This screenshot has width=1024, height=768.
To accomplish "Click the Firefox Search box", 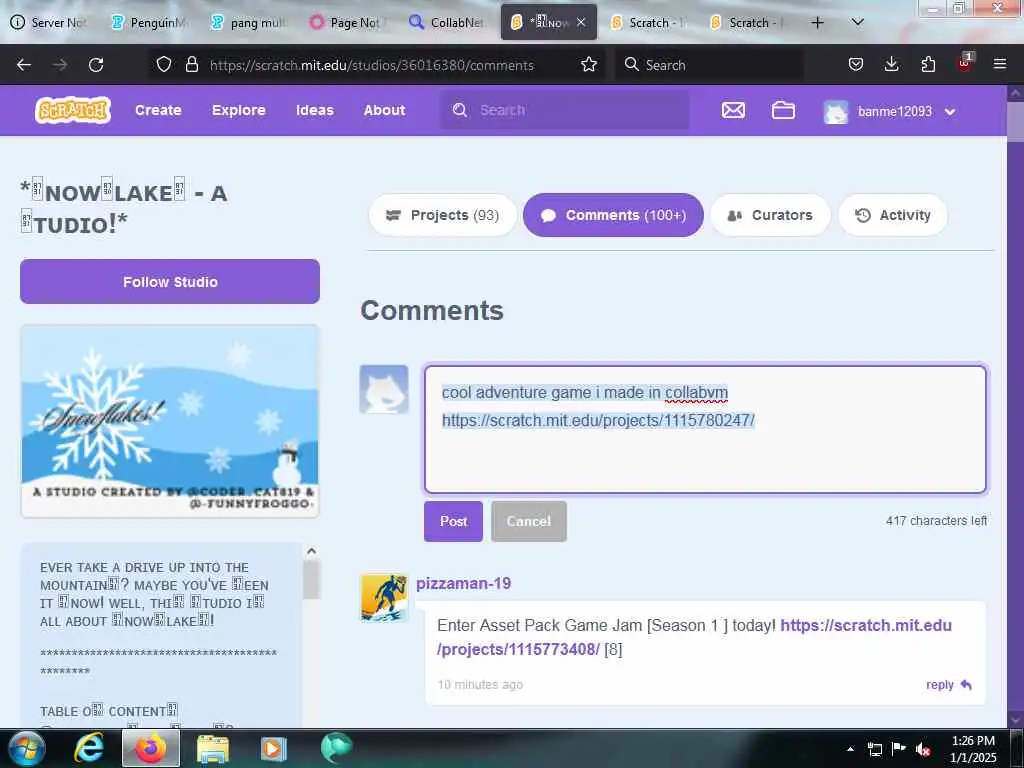I will click(709, 65).
